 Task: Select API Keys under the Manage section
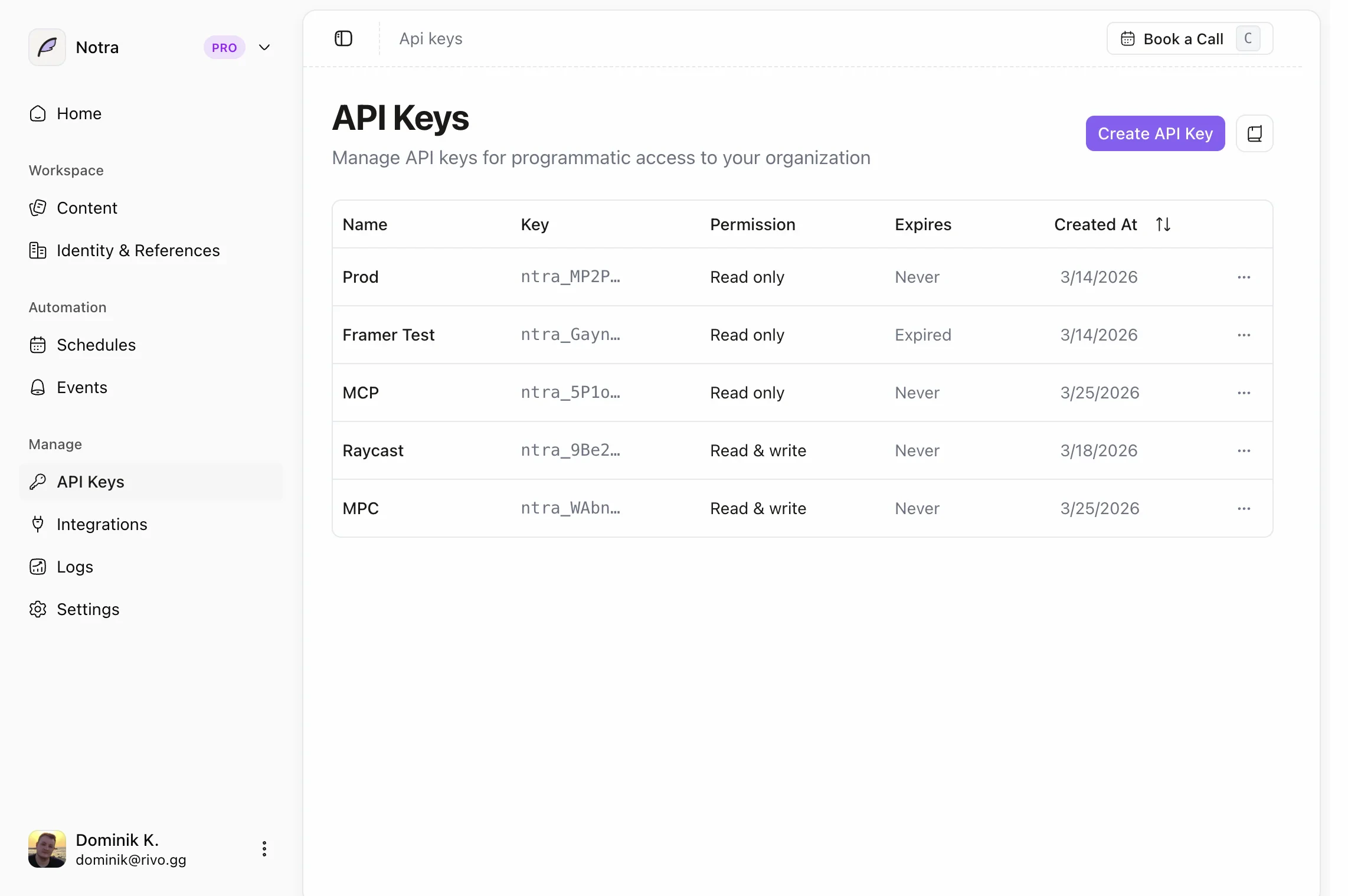tap(90, 482)
